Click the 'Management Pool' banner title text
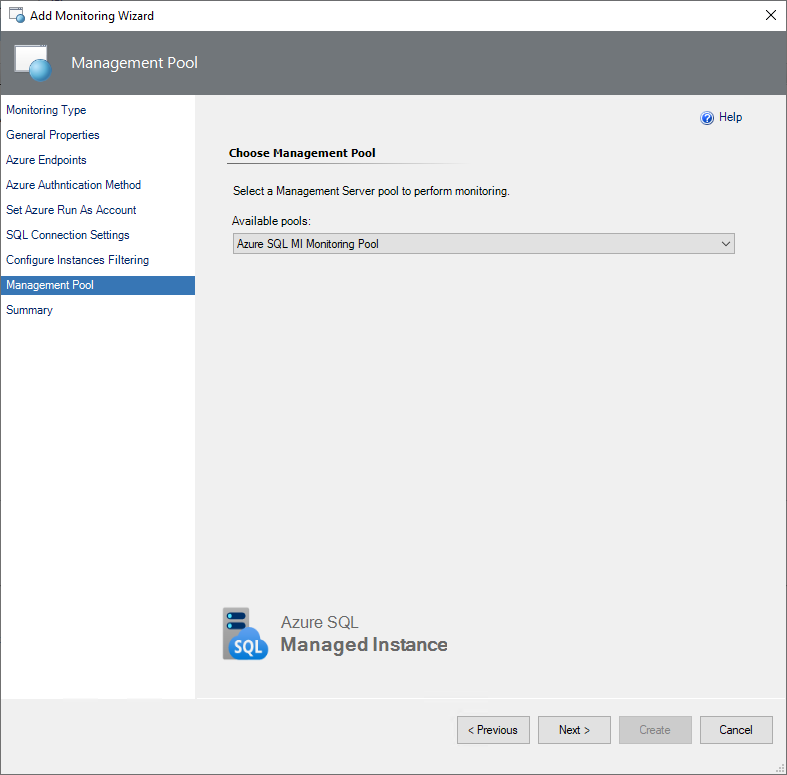This screenshot has width=787, height=775. pyautogui.click(x=135, y=63)
